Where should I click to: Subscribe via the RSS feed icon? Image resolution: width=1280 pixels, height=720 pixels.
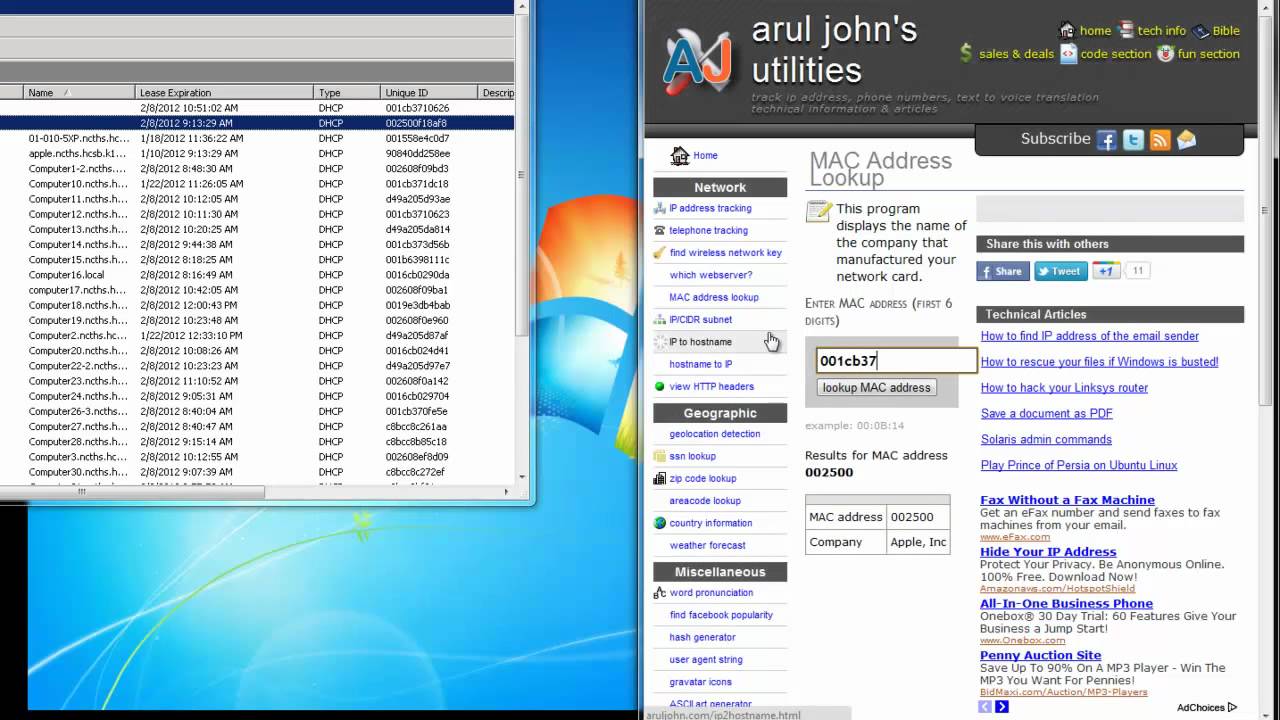(x=1160, y=140)
